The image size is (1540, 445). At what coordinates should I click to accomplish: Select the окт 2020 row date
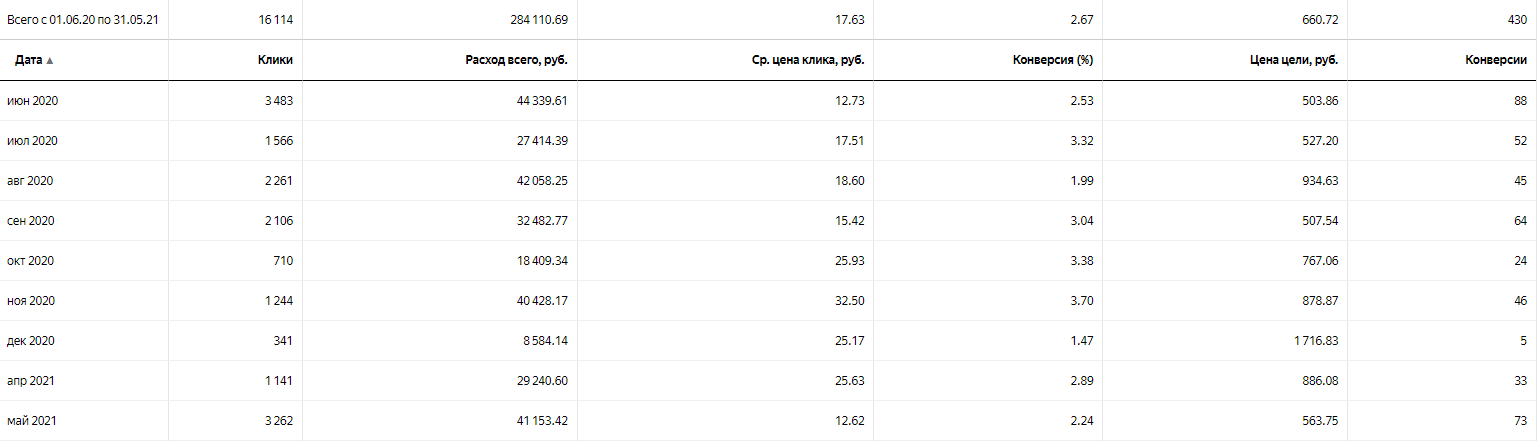coord(30,261)
